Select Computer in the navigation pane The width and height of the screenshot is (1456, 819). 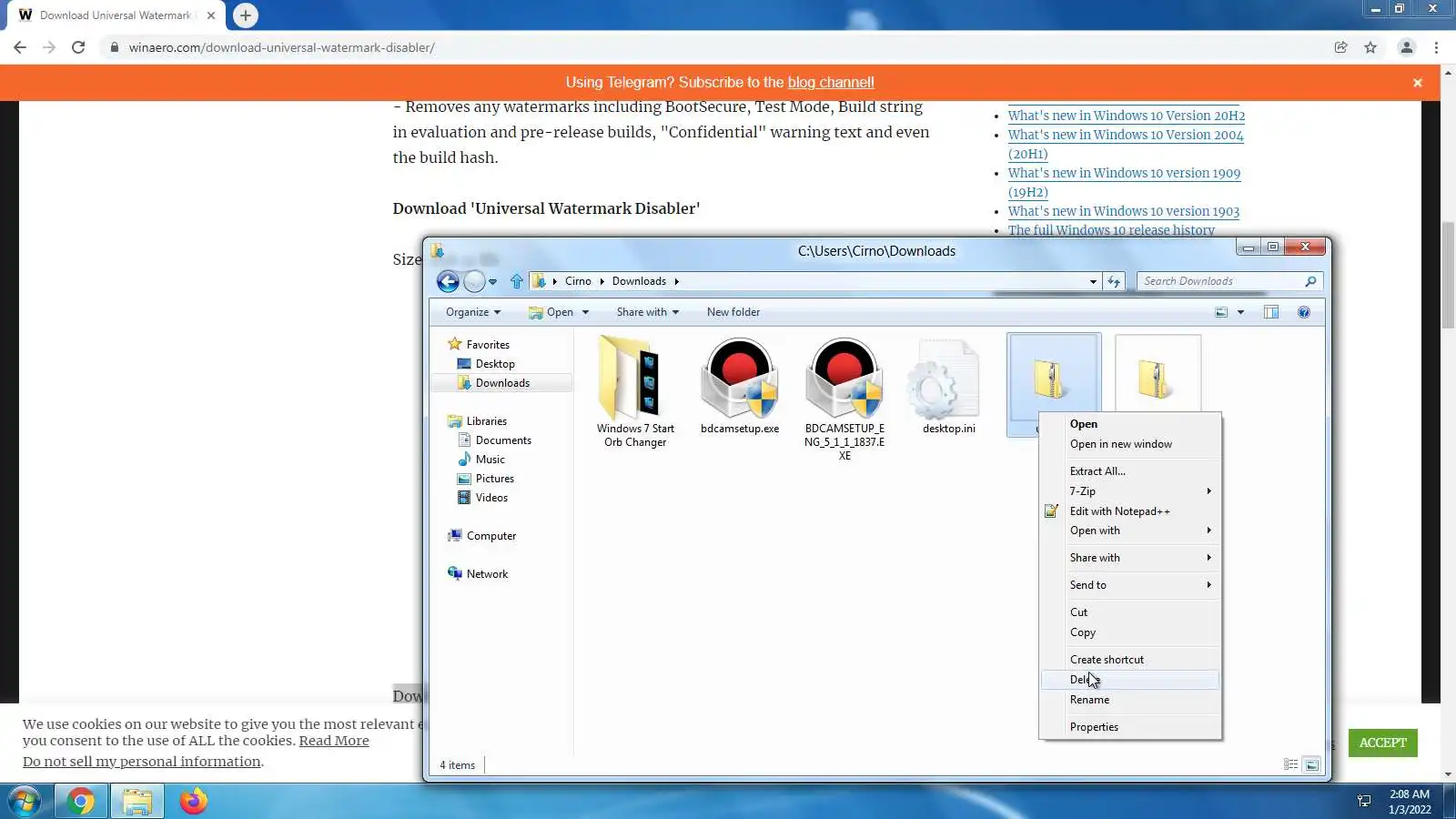point(491,536)
